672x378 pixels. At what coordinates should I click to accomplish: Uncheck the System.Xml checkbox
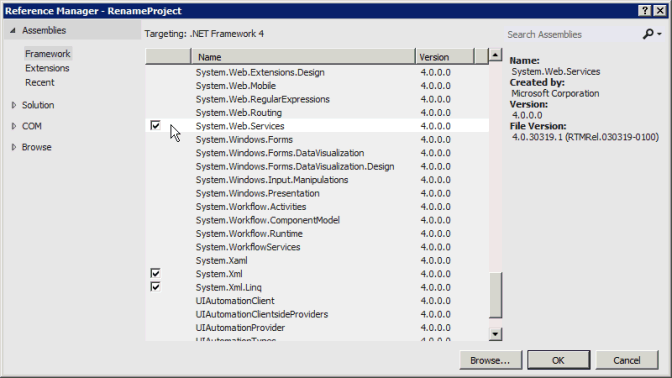coord(155,273)
